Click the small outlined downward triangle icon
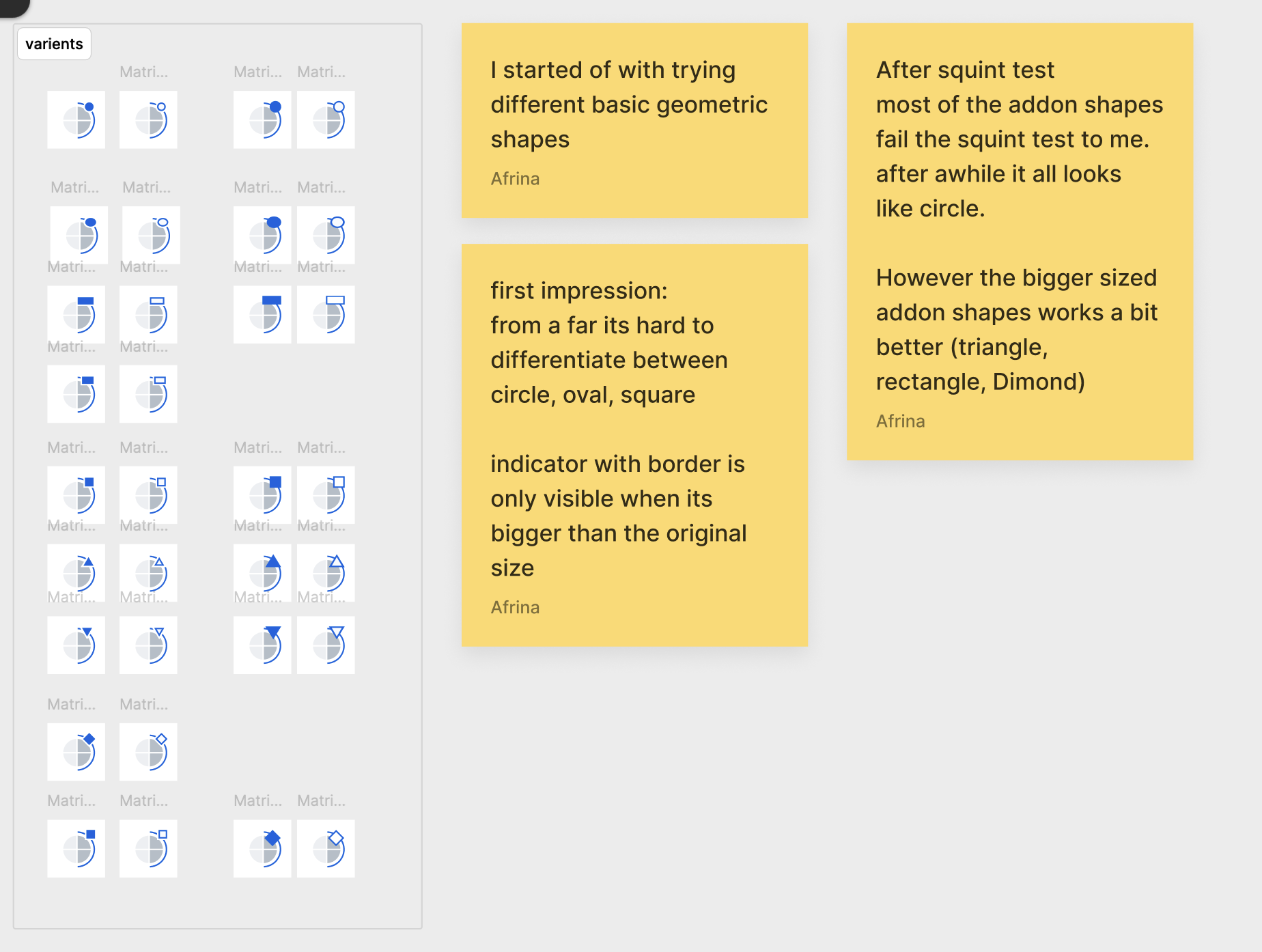 [148, 645]
